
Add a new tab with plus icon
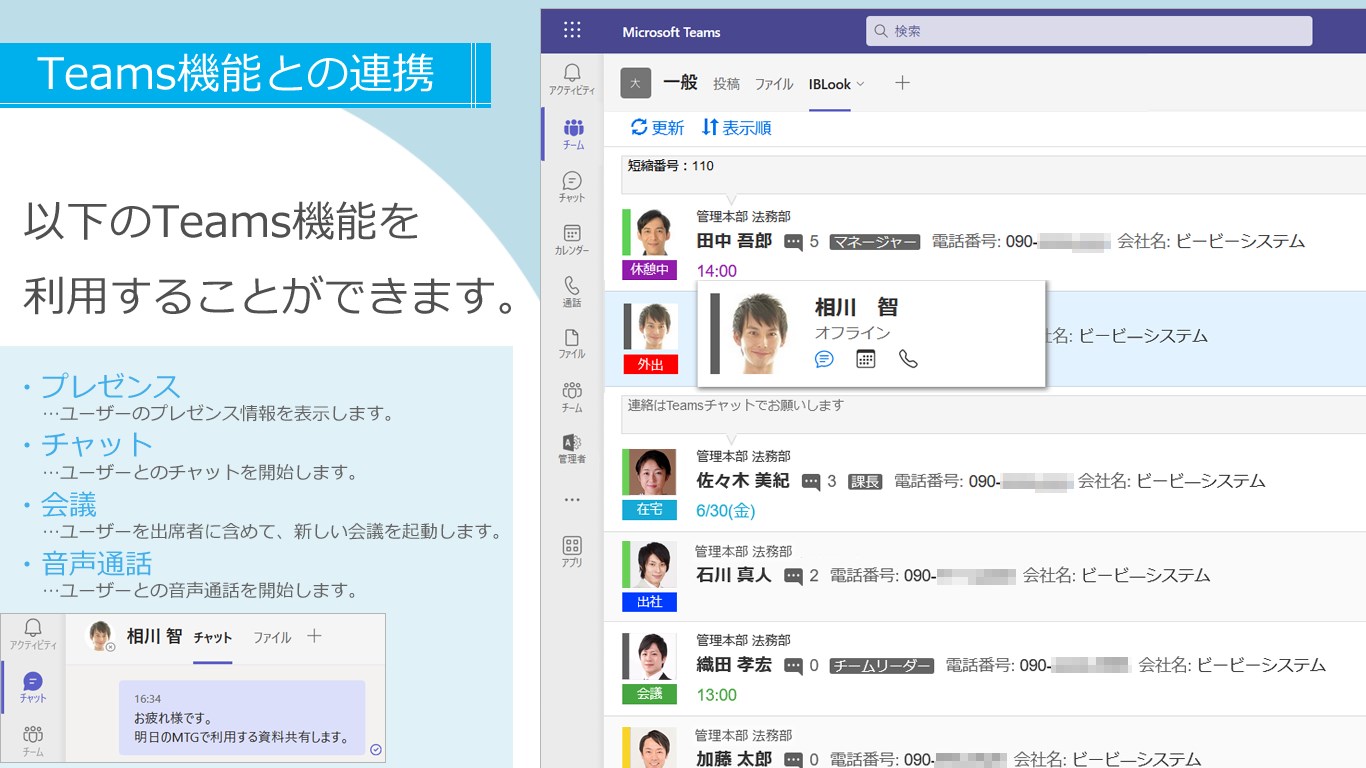click(902, 83)
